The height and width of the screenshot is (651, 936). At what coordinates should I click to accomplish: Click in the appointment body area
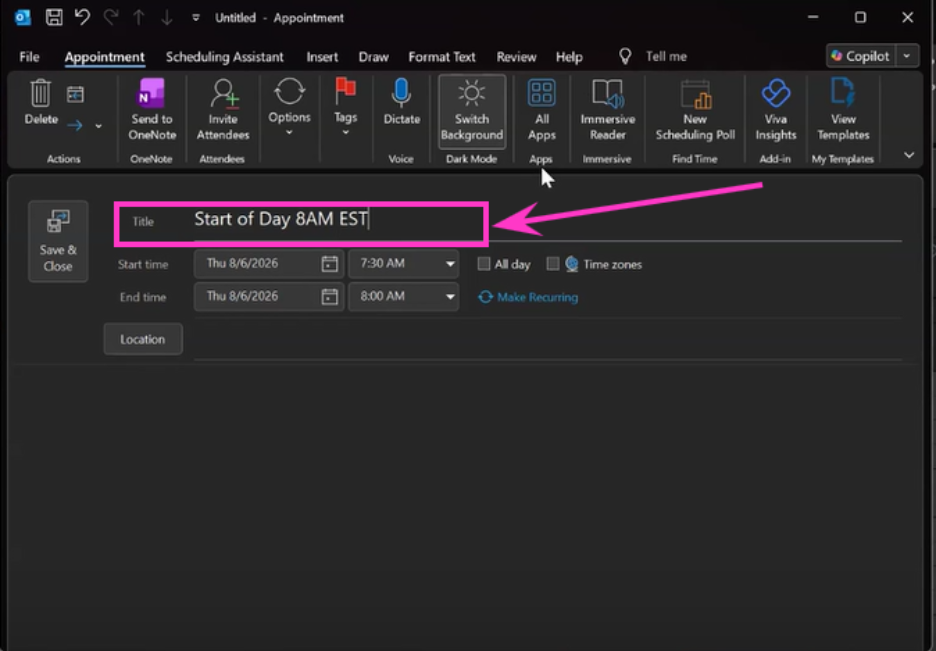click(466, 507)
